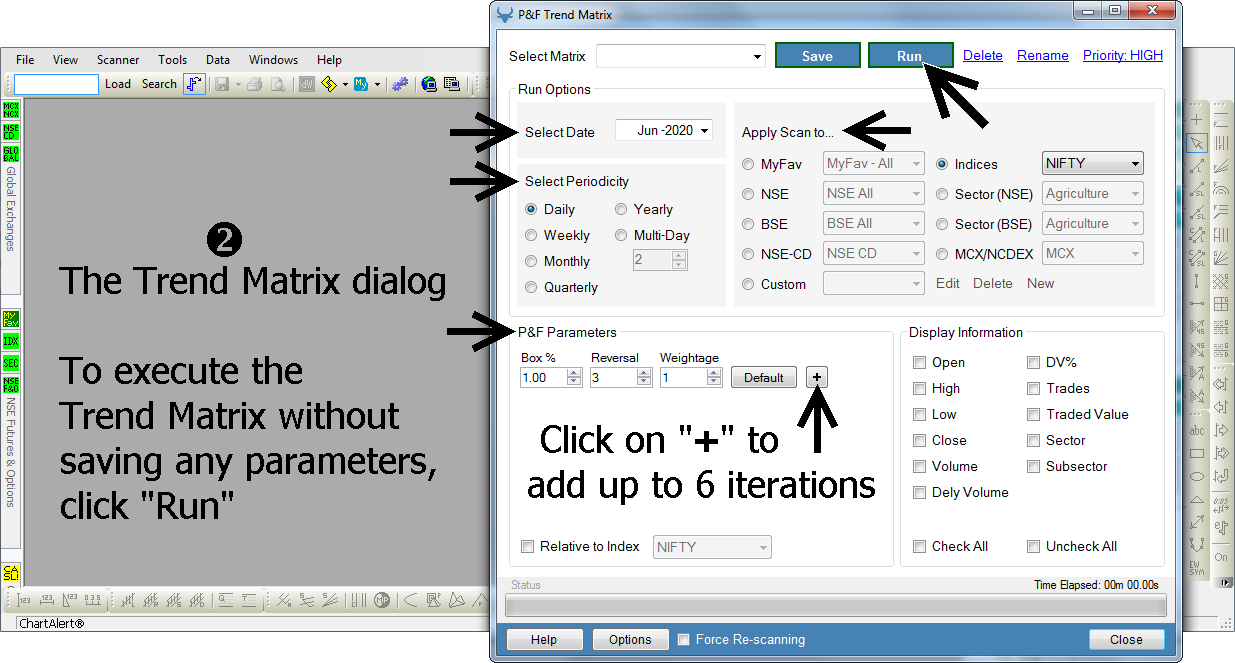Click the MCX NCX sidebar icon

tap(11, 110)
